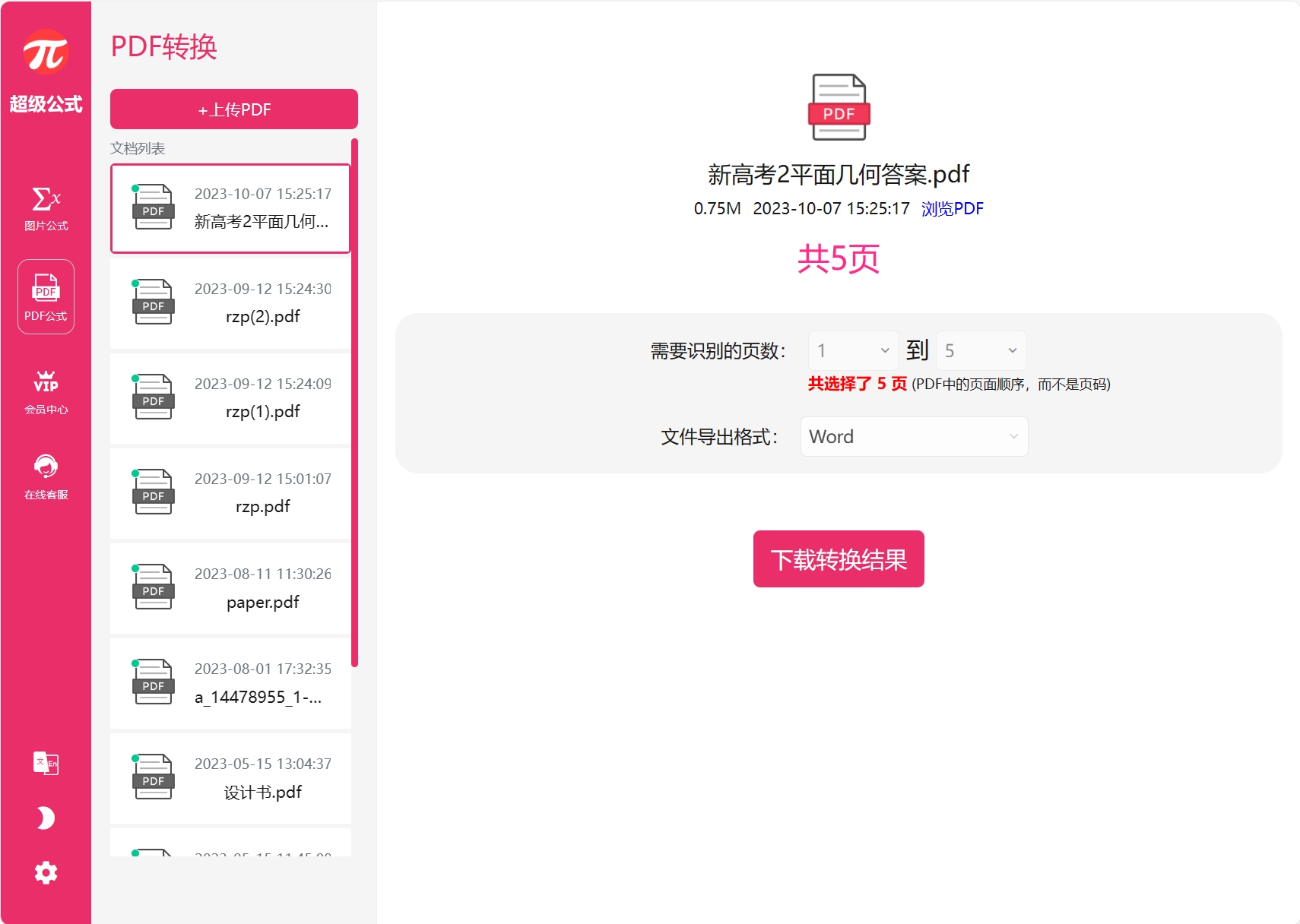1300x924 pixels.
Task: Select paper.pdf in the document list
Action: pyautogui.click(x=230, y=588)
